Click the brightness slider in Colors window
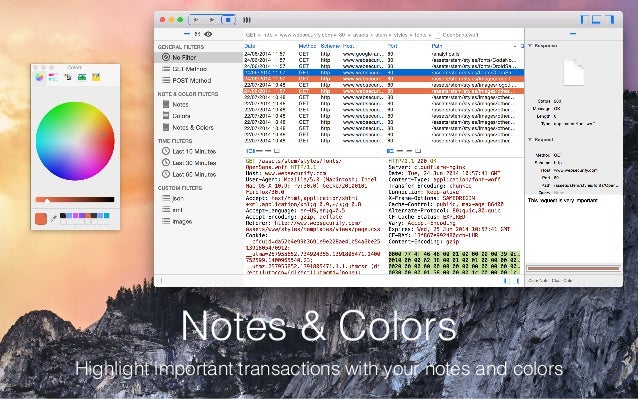The height and width of the screenshot is (399, 638). click(x=75, y=200)
